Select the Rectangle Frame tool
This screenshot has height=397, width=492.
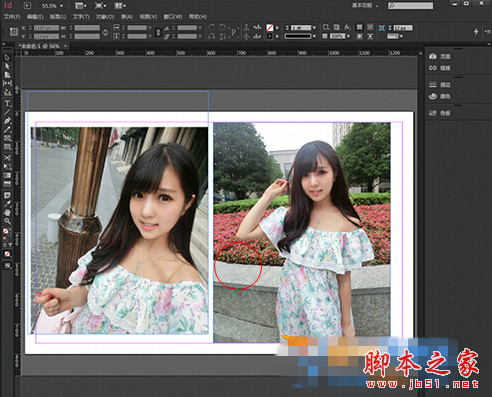coord(7,138)
